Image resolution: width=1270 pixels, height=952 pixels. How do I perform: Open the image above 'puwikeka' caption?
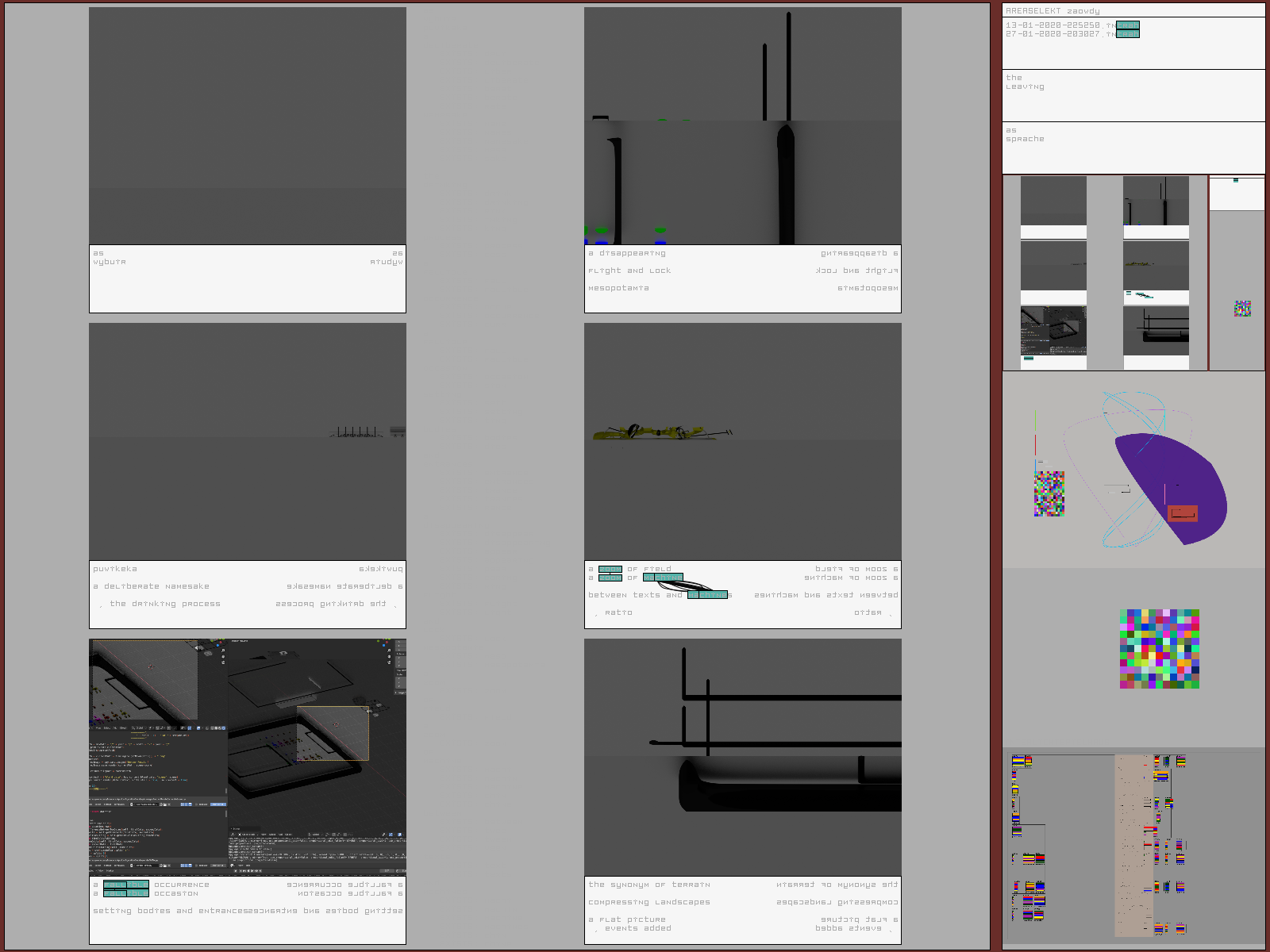click(x=247, y=441)
